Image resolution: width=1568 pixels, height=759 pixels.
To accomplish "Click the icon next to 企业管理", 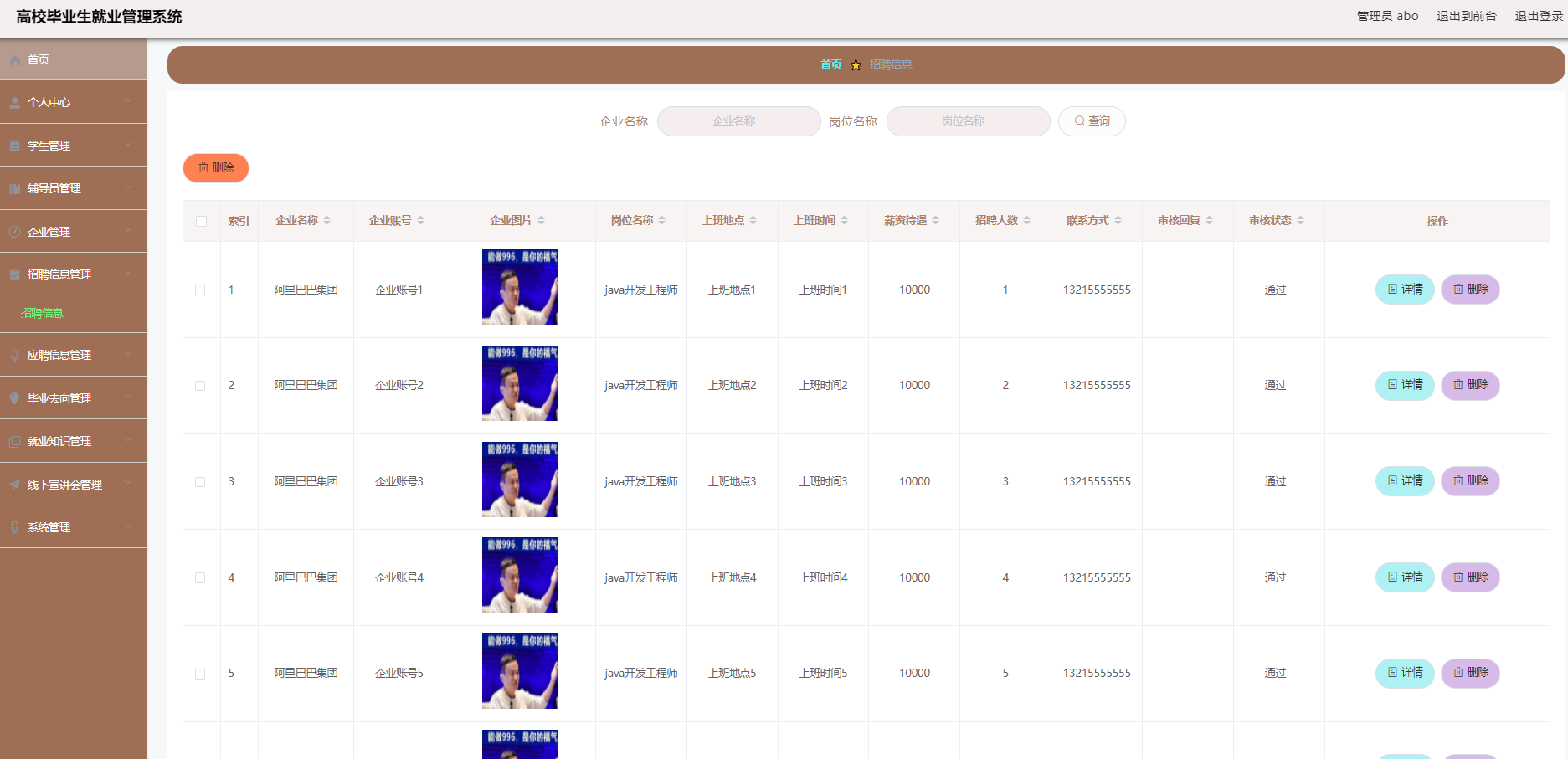I will pyautogui.click(x=15, y=232).
